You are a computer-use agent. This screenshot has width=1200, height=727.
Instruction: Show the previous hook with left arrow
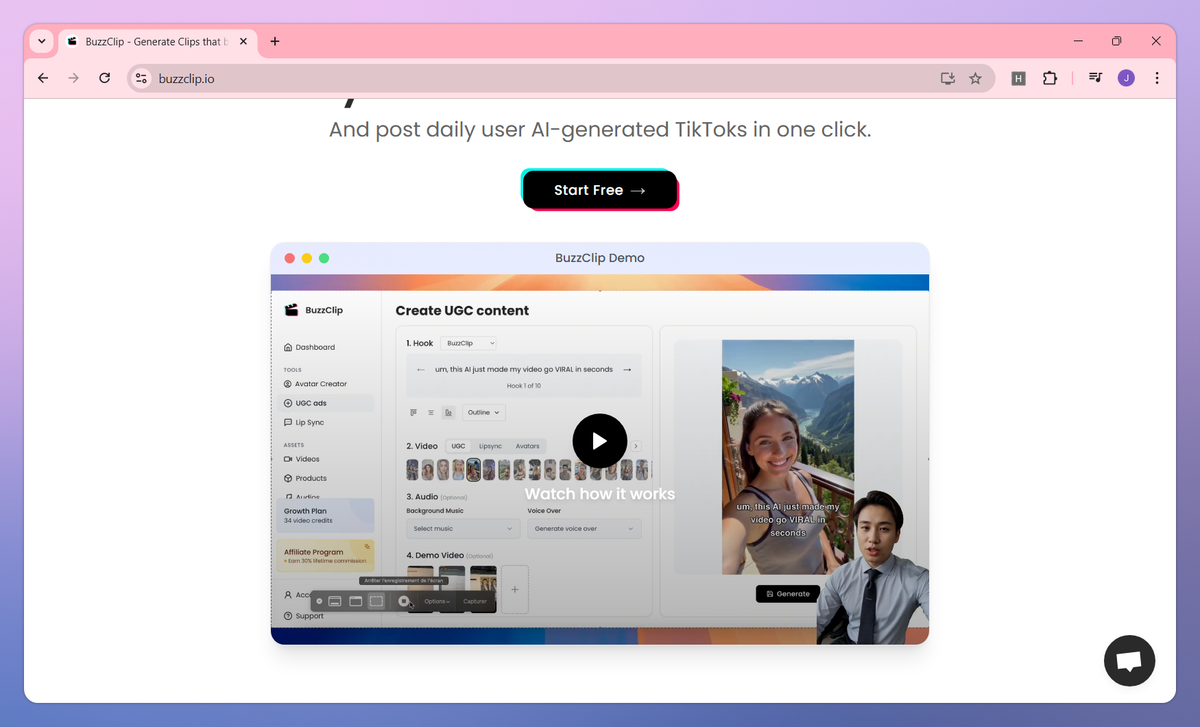tap(421, 369)
